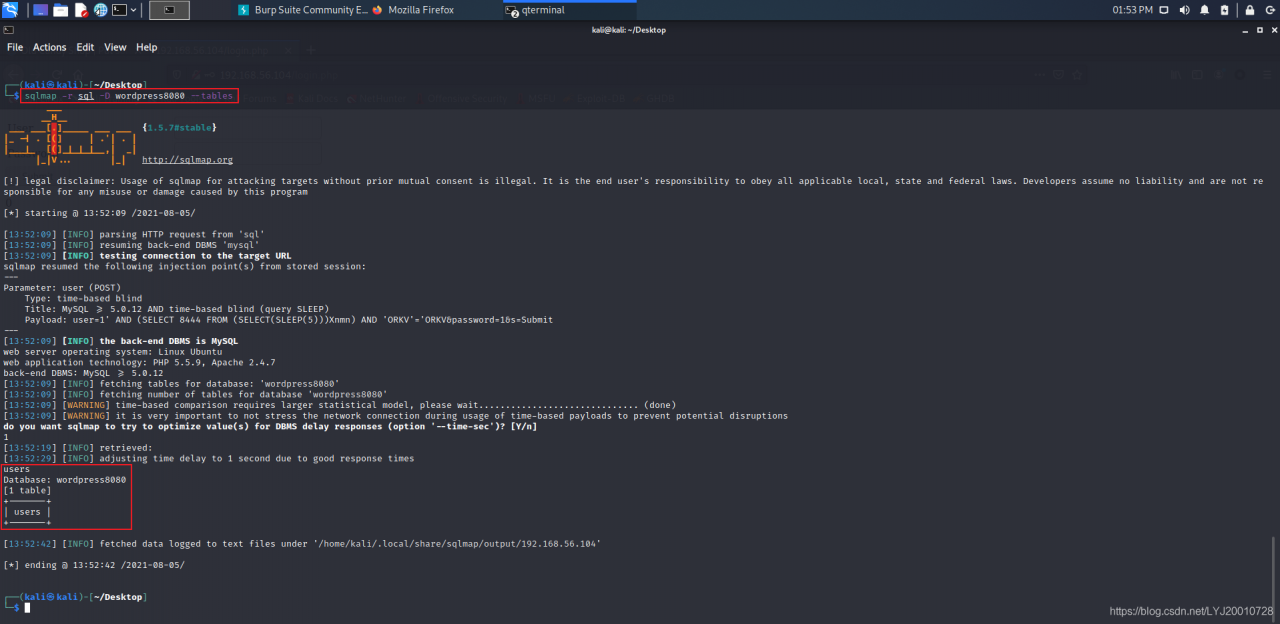Image resolution: width=1280 pixels, height=624 pixels.
Task: Click the '[1 table]' result text
Action: click(x=27, y=491)
